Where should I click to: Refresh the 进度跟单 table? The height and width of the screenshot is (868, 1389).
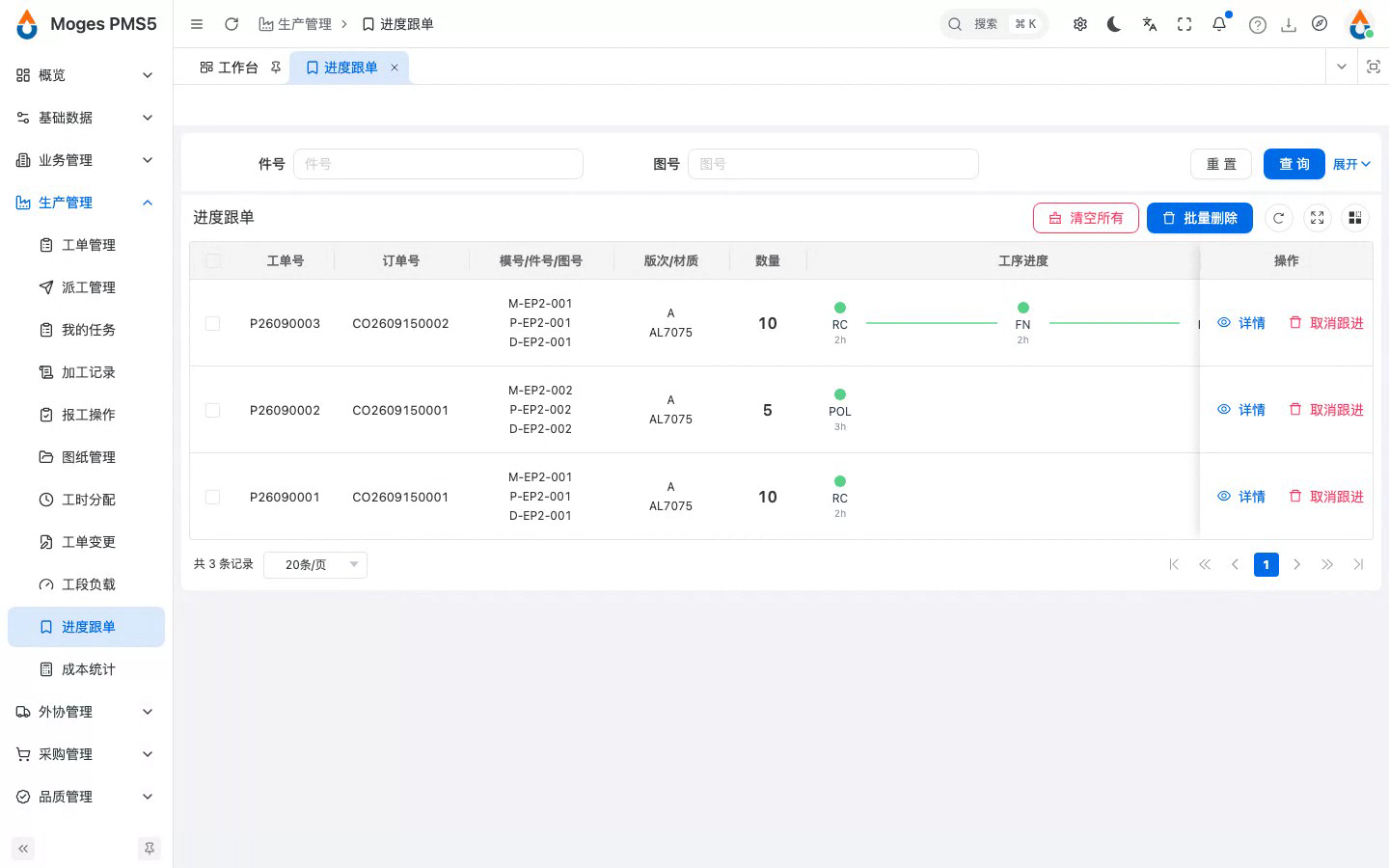[x=1279, y=218]
